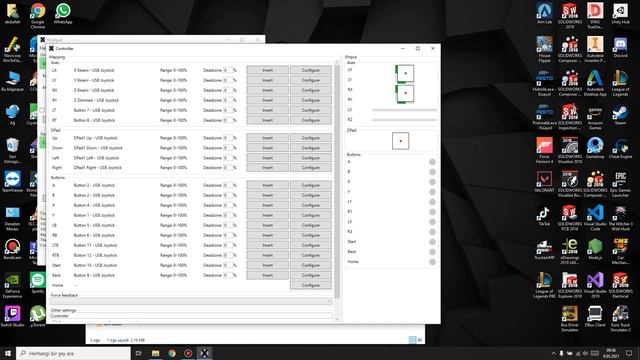Open TikTok desktop shortcut
This screenshot has height=360, width=640.
pos(544,216)
